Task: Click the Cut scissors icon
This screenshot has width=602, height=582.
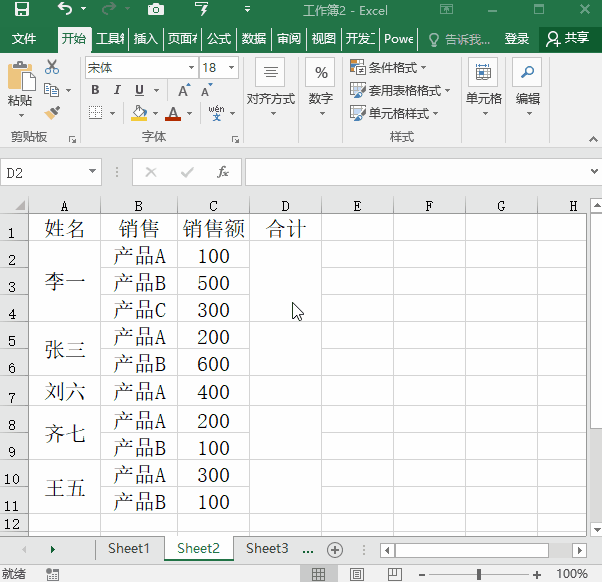Action: point(52,68)
